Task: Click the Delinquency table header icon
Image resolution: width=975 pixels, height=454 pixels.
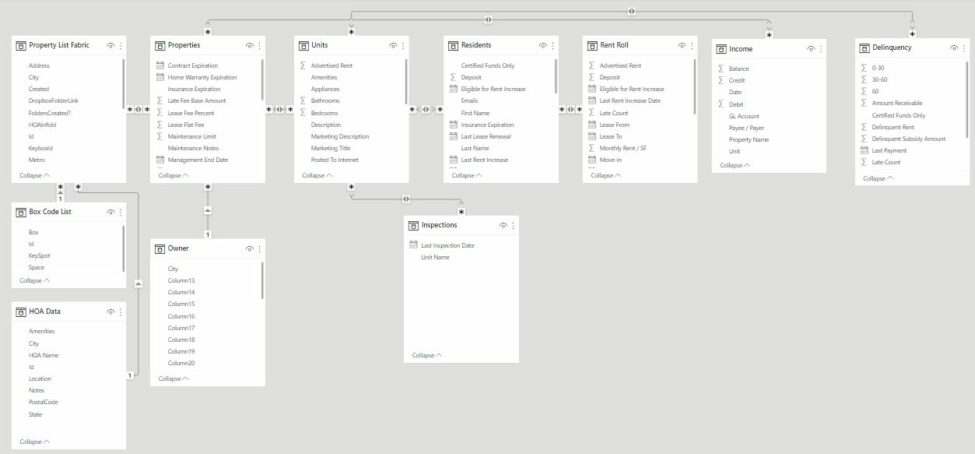Action: (x=864, y=48)
